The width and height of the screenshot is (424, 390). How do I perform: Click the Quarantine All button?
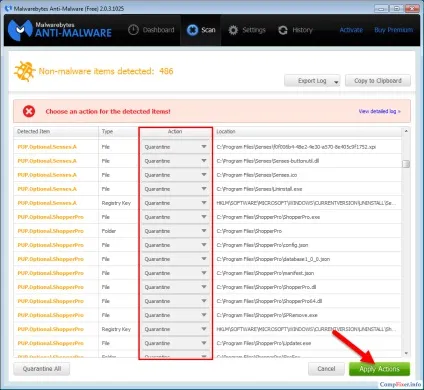pyautogui.click(x=42, y=369)
